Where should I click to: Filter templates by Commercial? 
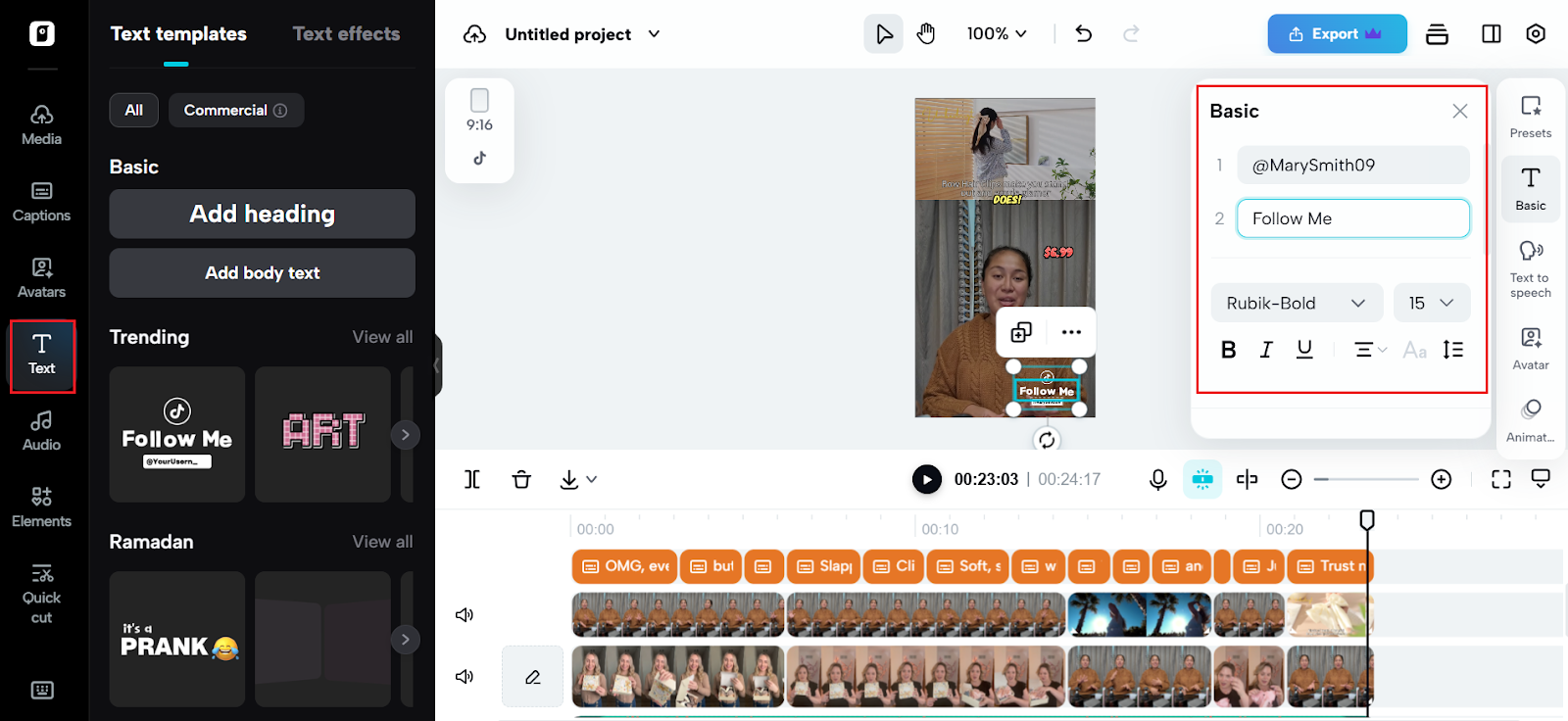[x=236, y=110]
